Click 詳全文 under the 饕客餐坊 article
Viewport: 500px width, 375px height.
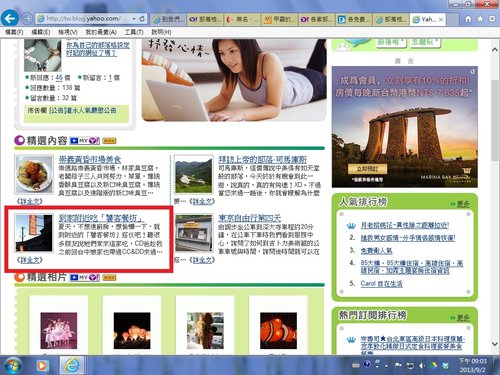click(x=30, y=260)
